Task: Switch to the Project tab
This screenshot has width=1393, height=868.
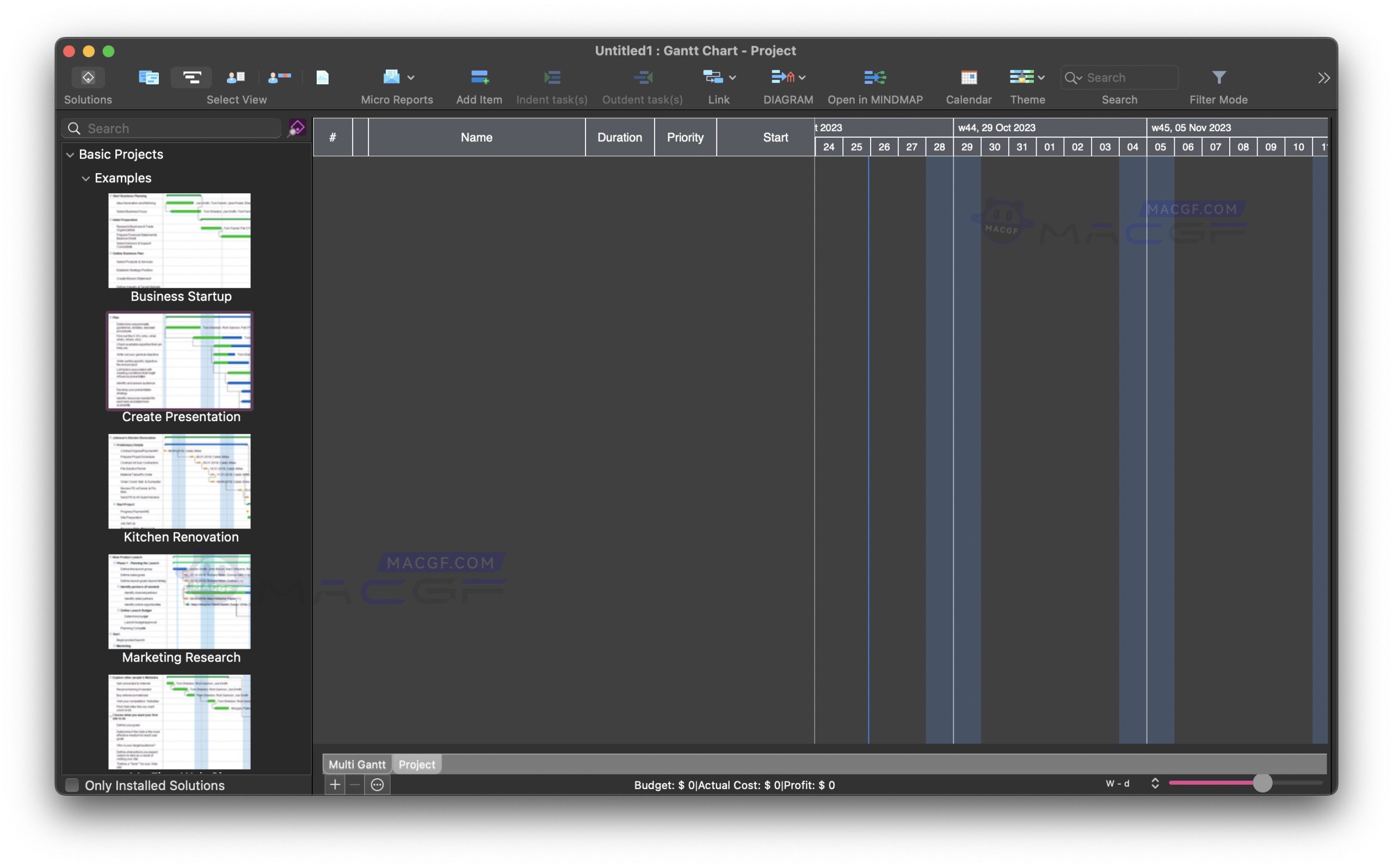Action: (416, 764)
